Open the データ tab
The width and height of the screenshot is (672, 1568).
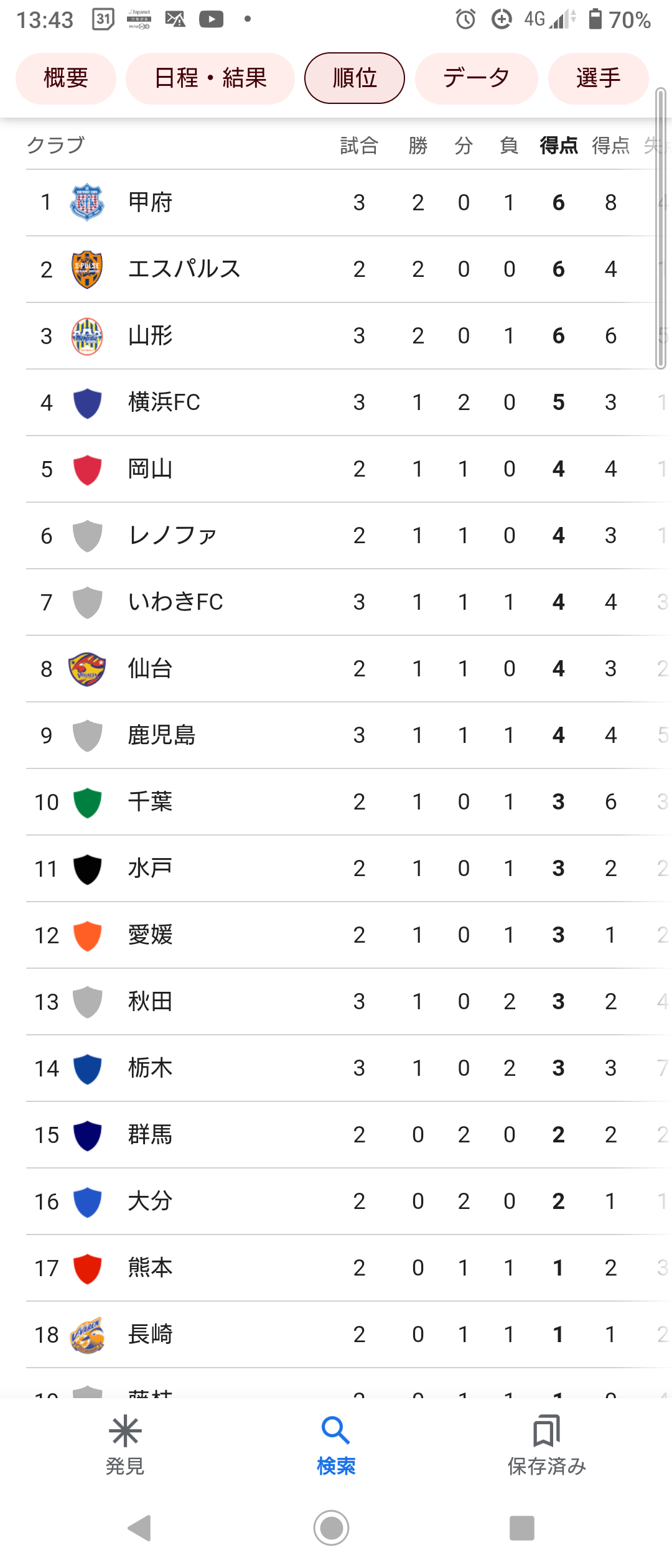(x=477, y=78)
